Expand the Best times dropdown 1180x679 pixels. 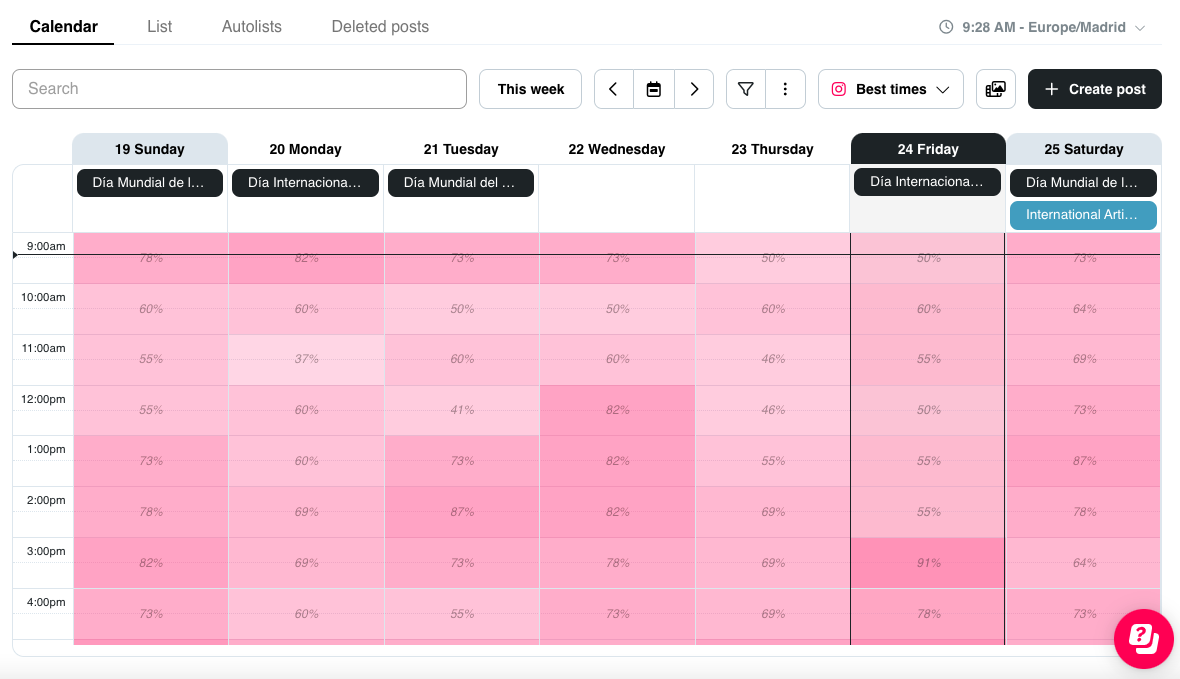[x=890, y=89]
